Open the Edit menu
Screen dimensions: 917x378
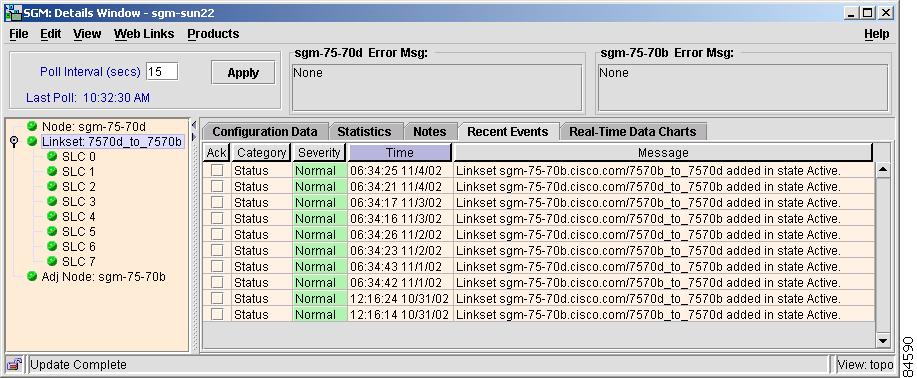(50, 34)
